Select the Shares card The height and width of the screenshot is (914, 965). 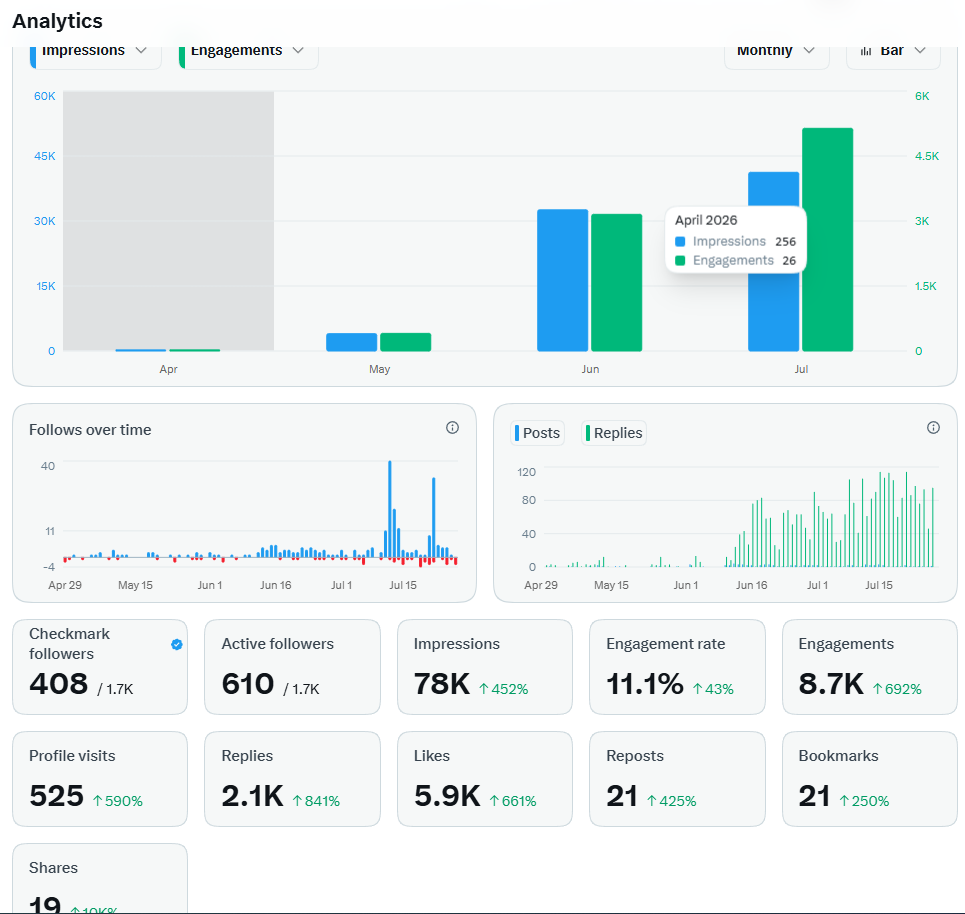click(x=100, y=879)
